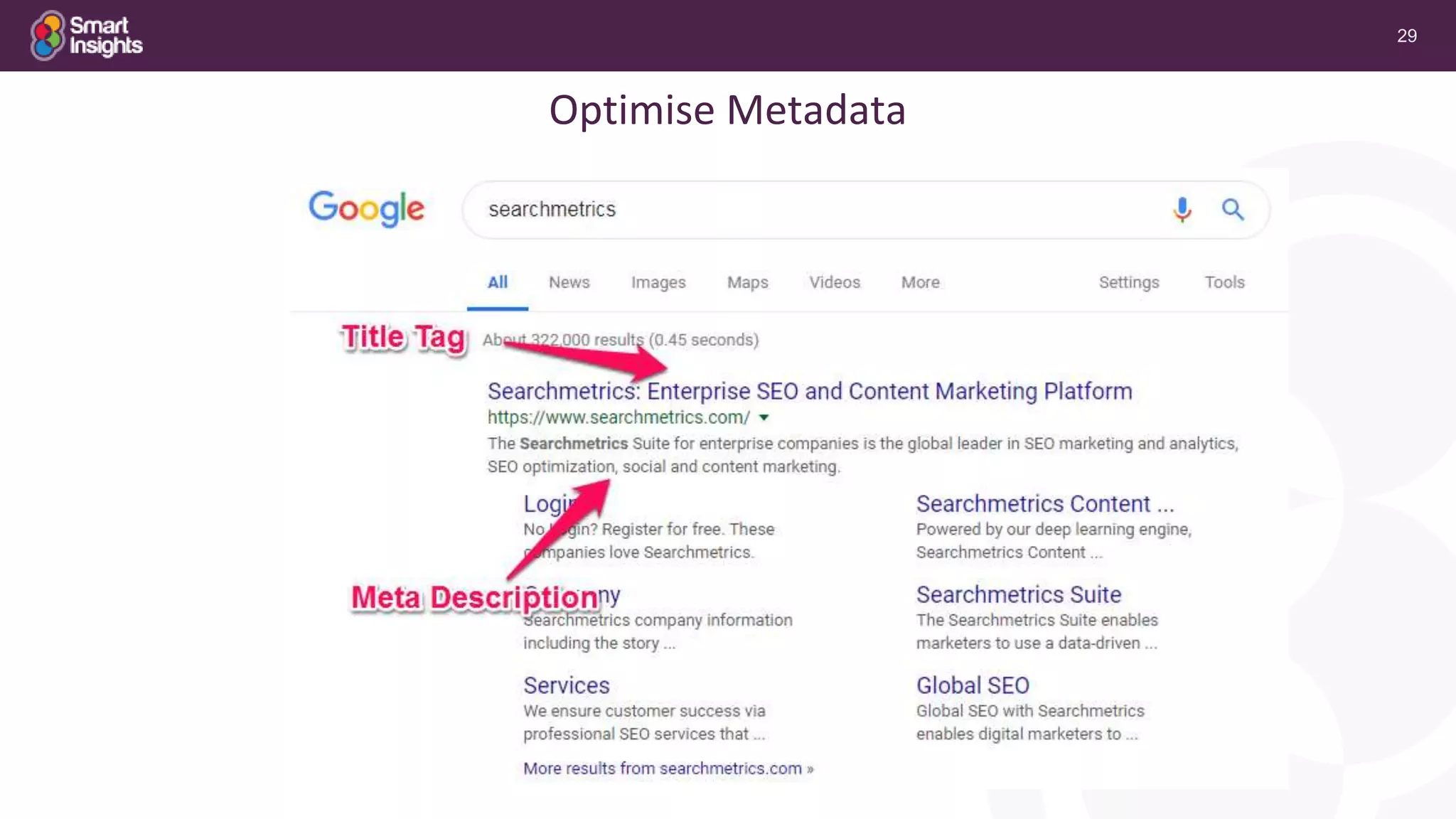This screenshot has height=819, width=1456.
Task: Switch to the News tab
Action: pyautogui.click(x=569, y=282)
